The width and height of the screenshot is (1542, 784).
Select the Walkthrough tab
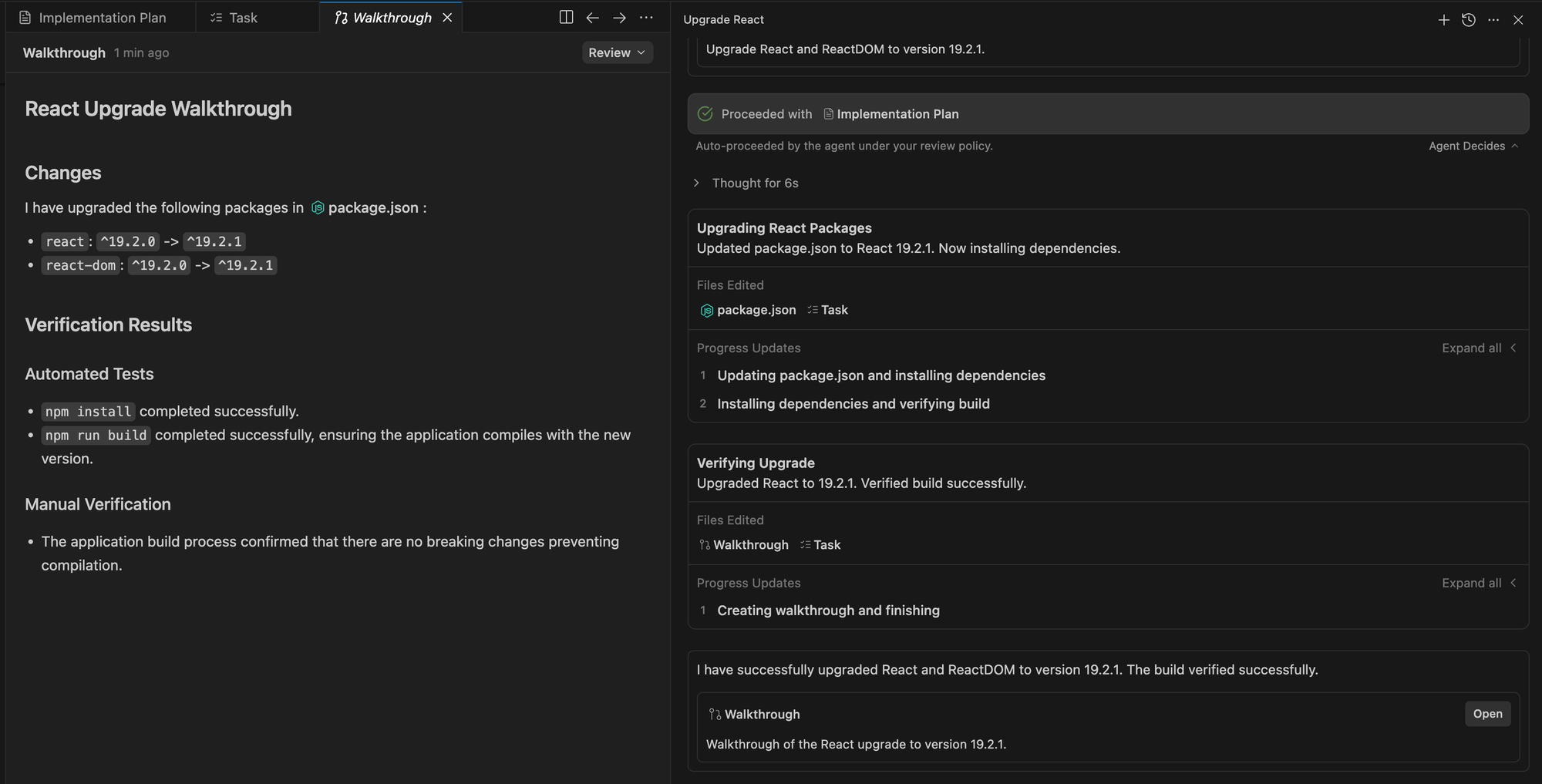pos(391,18)
